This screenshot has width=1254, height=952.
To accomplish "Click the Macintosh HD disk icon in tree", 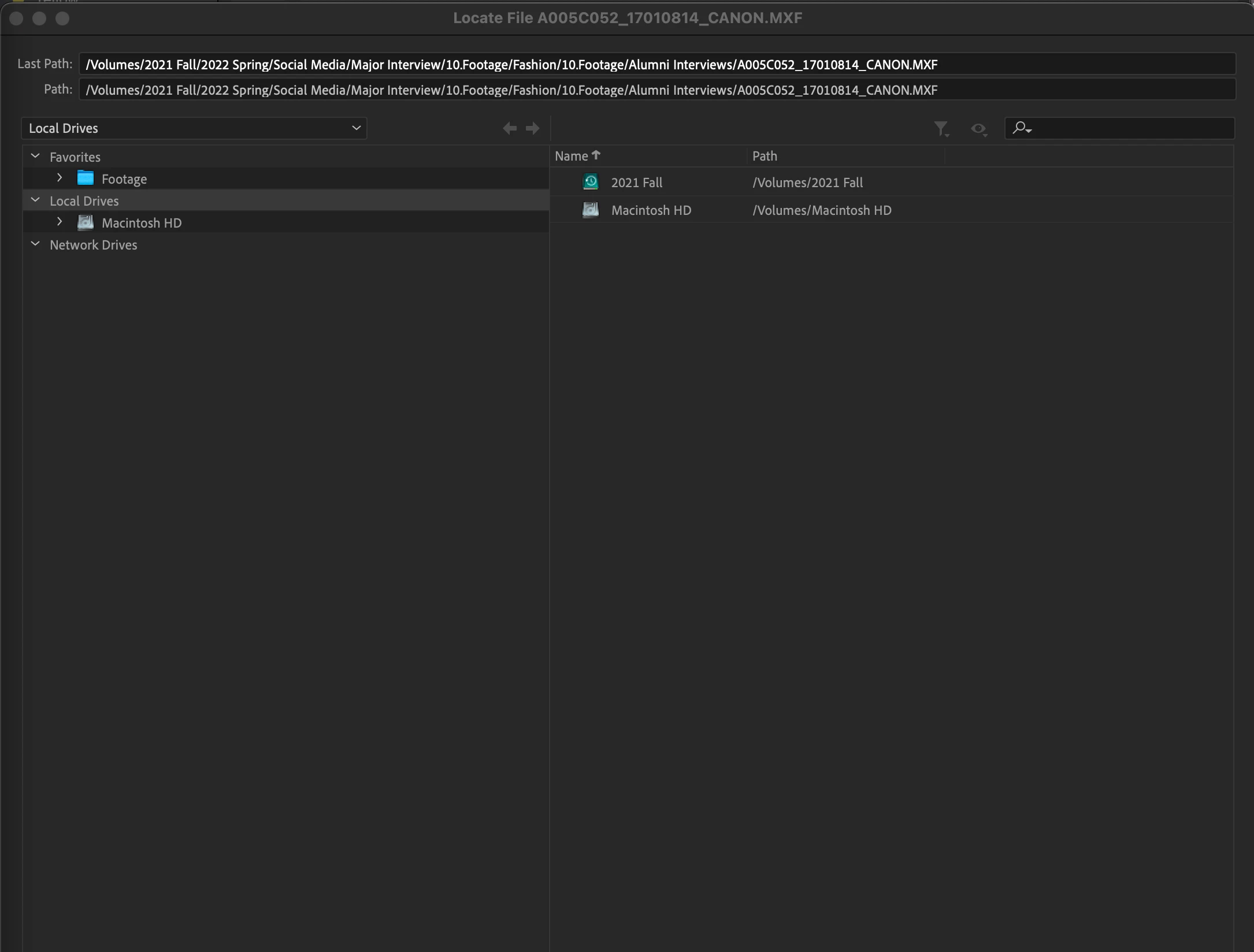I will tap(86, 222).
